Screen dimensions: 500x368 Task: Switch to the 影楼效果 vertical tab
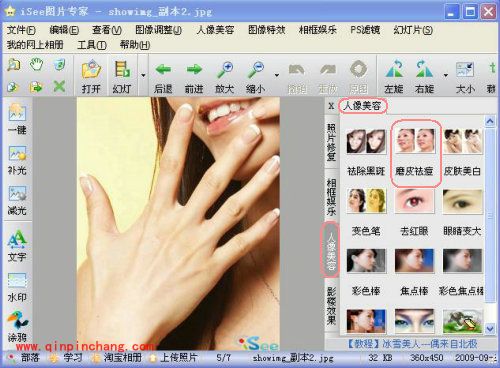pos(331,305)
